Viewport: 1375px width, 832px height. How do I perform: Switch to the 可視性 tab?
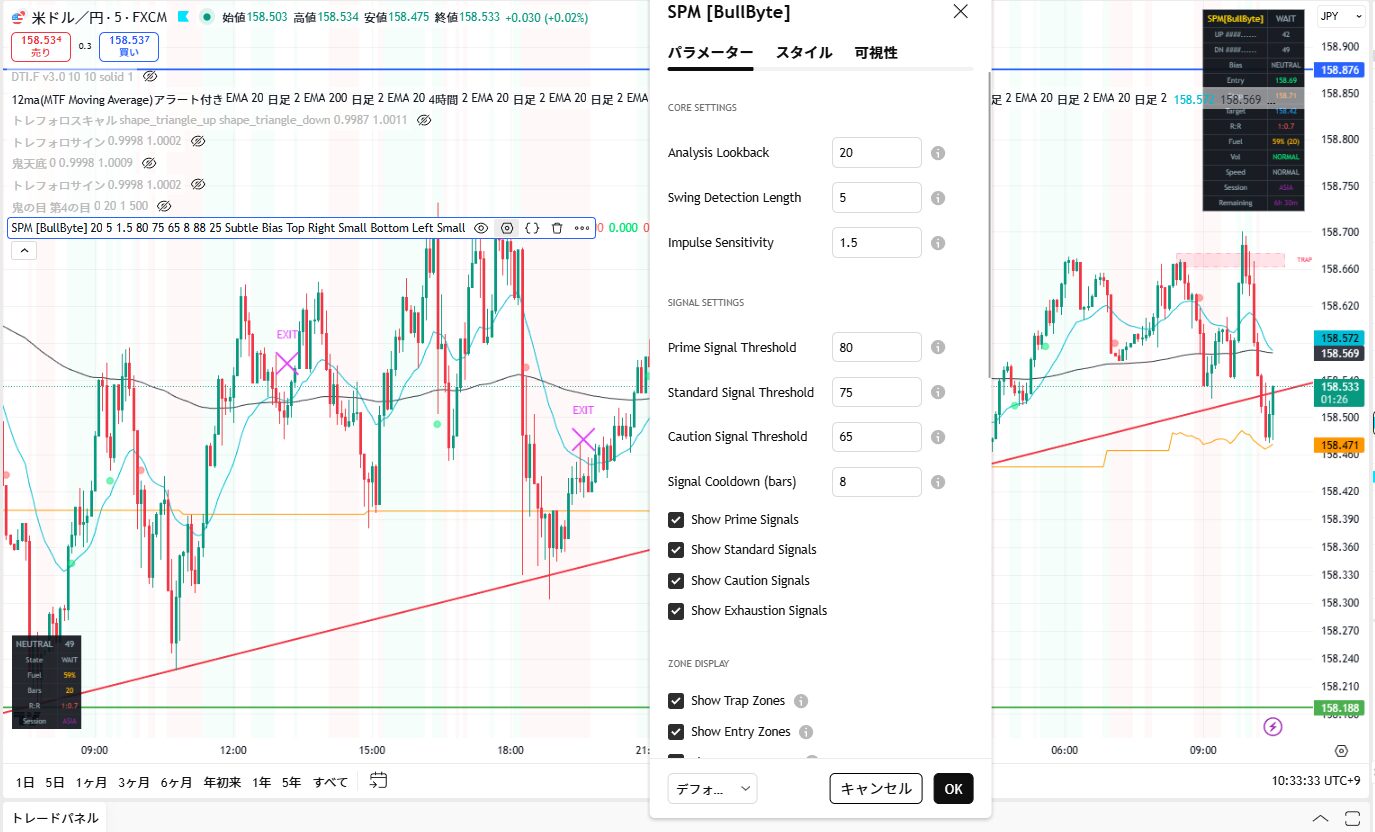[875, 53]
